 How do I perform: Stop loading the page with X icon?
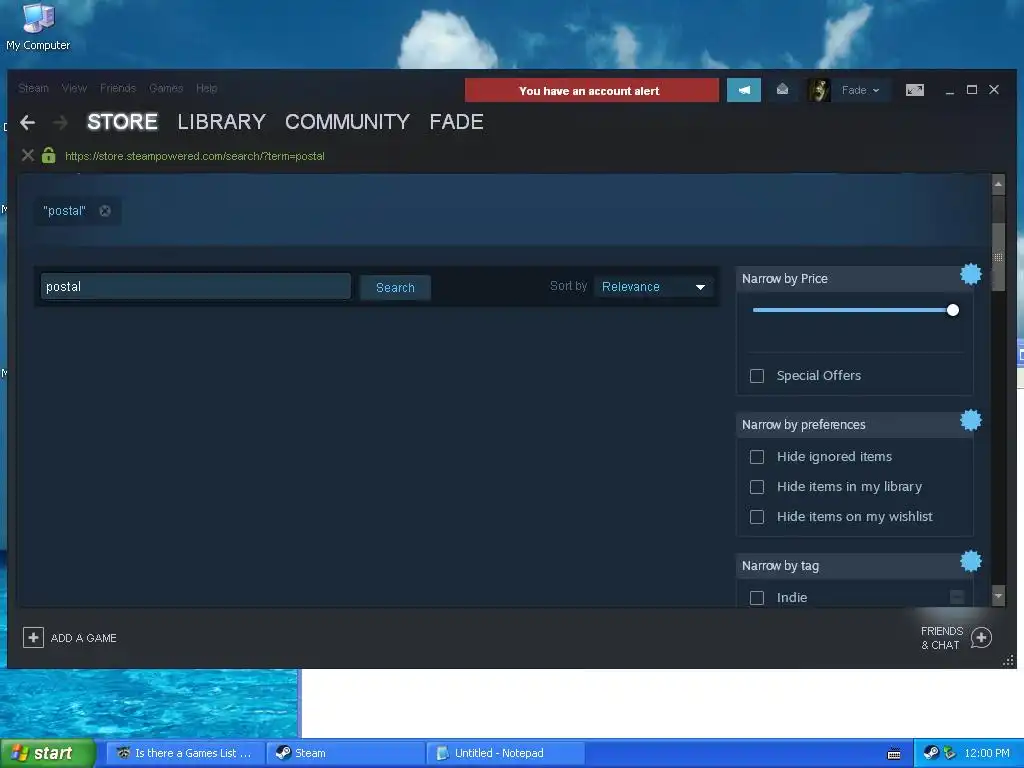[x=27, y=155]
